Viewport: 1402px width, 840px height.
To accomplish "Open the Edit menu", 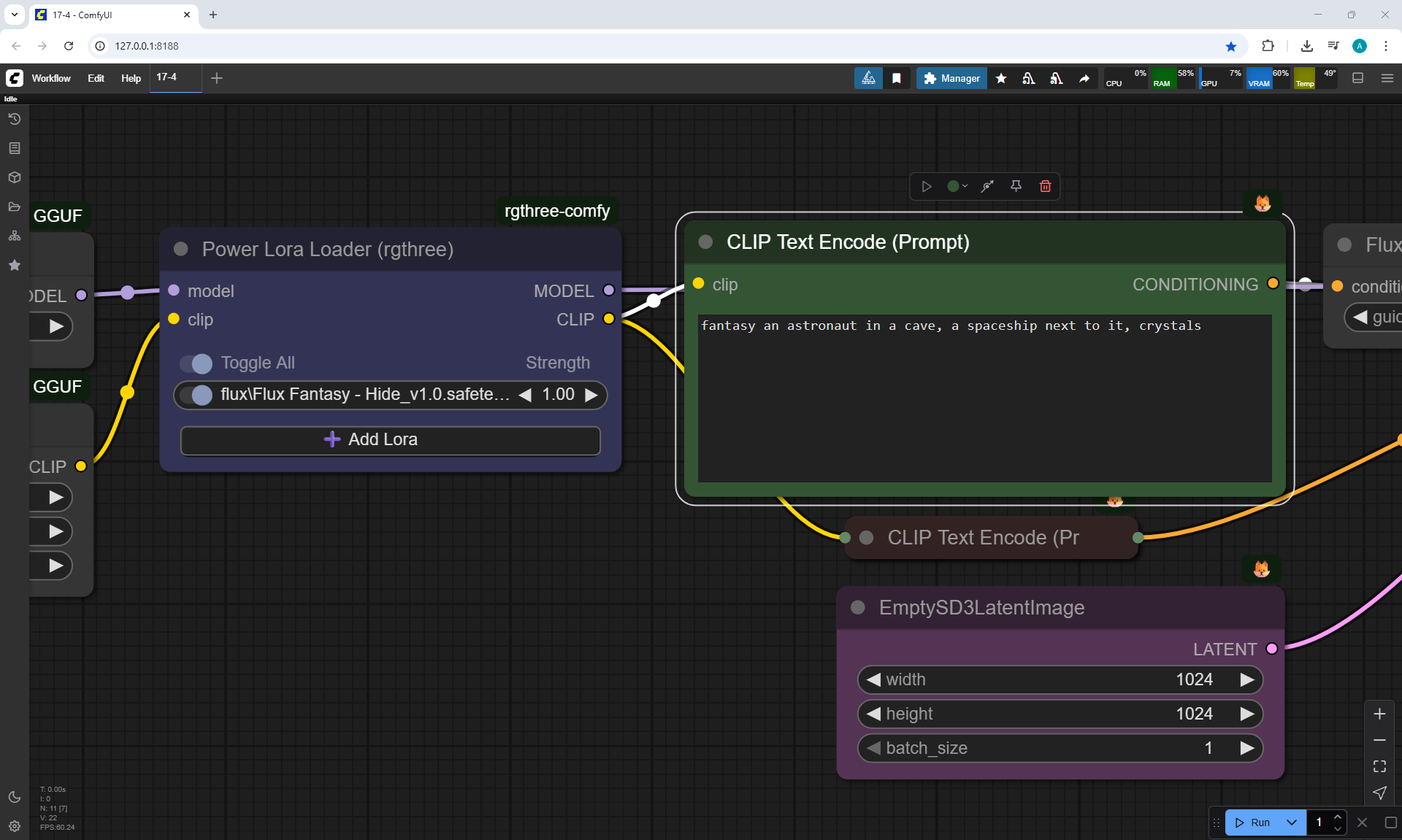I will pyautogui.click(x=96, y=78).
